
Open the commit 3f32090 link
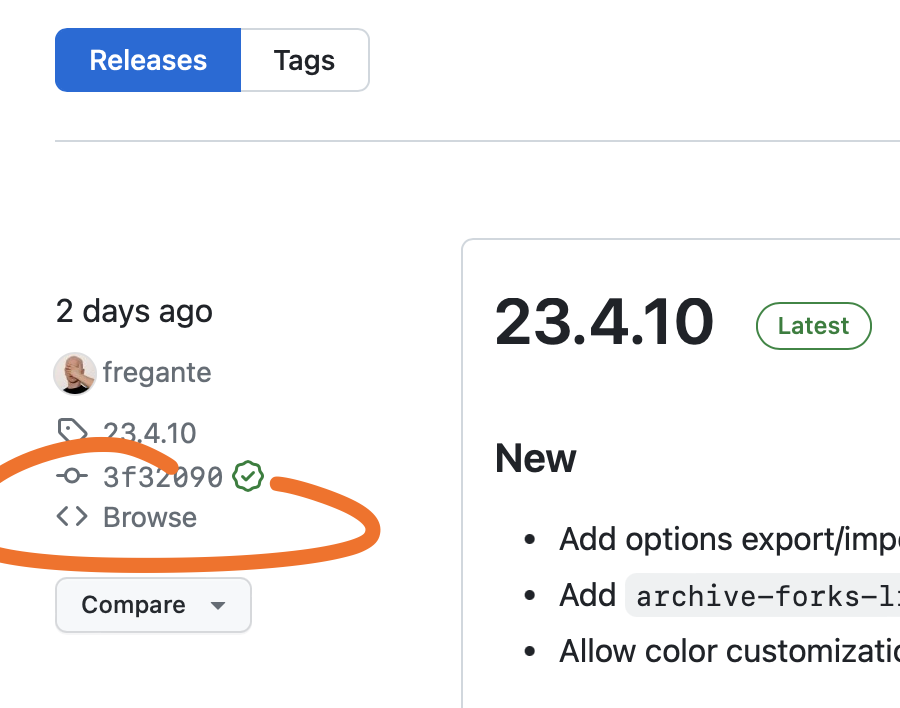(162, 477)
